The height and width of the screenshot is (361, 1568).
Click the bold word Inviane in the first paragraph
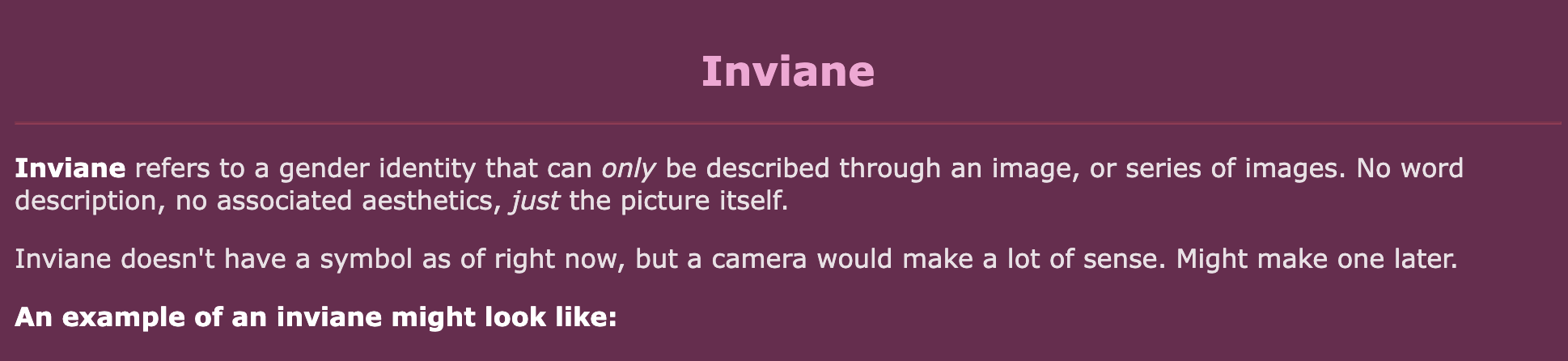click(x=70, y=168)
